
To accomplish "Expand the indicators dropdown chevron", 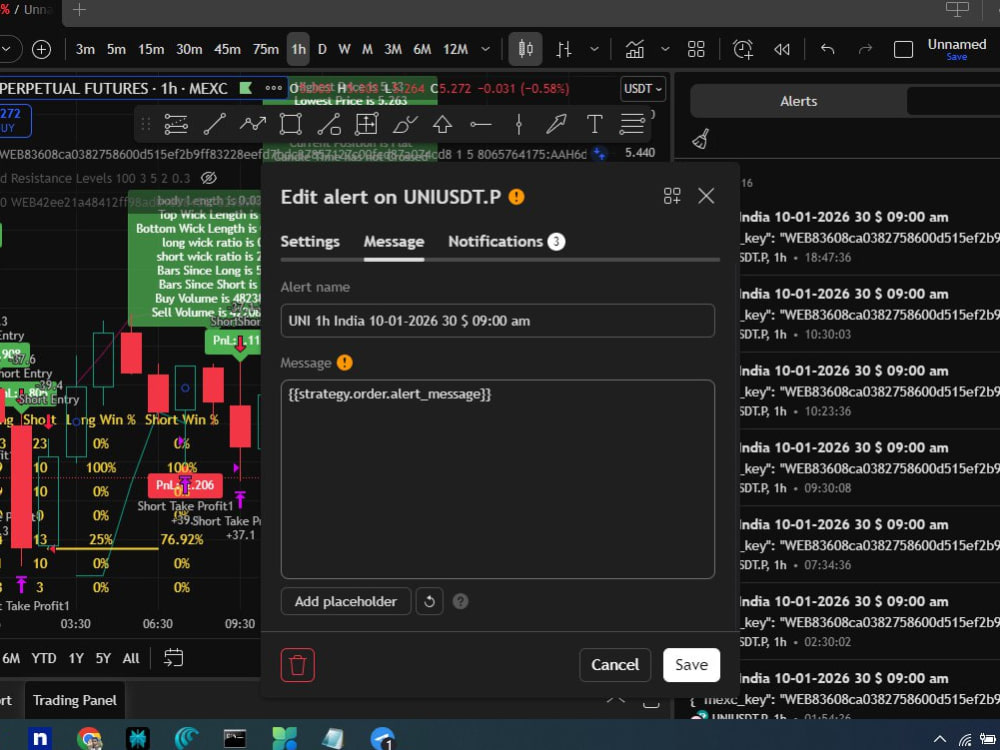I will tap(665, 49).
